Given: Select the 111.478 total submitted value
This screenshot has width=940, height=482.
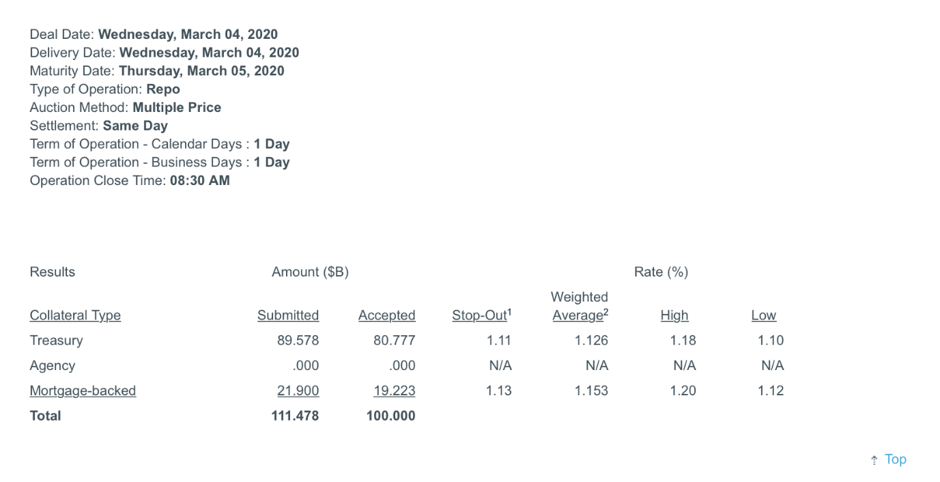Looking at the screenshot, I should 295,416.
